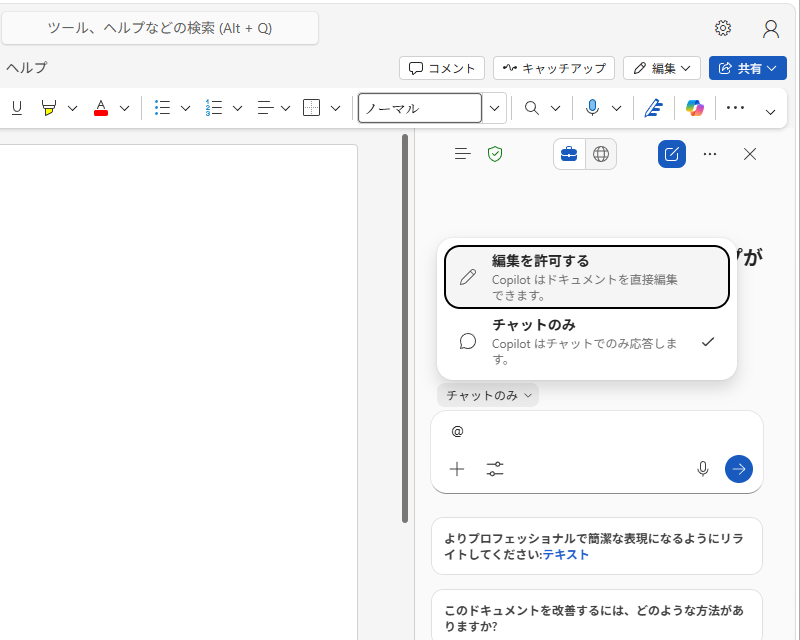
Task: Select the 編集を許可する option
Action: [x=586, y=276]
